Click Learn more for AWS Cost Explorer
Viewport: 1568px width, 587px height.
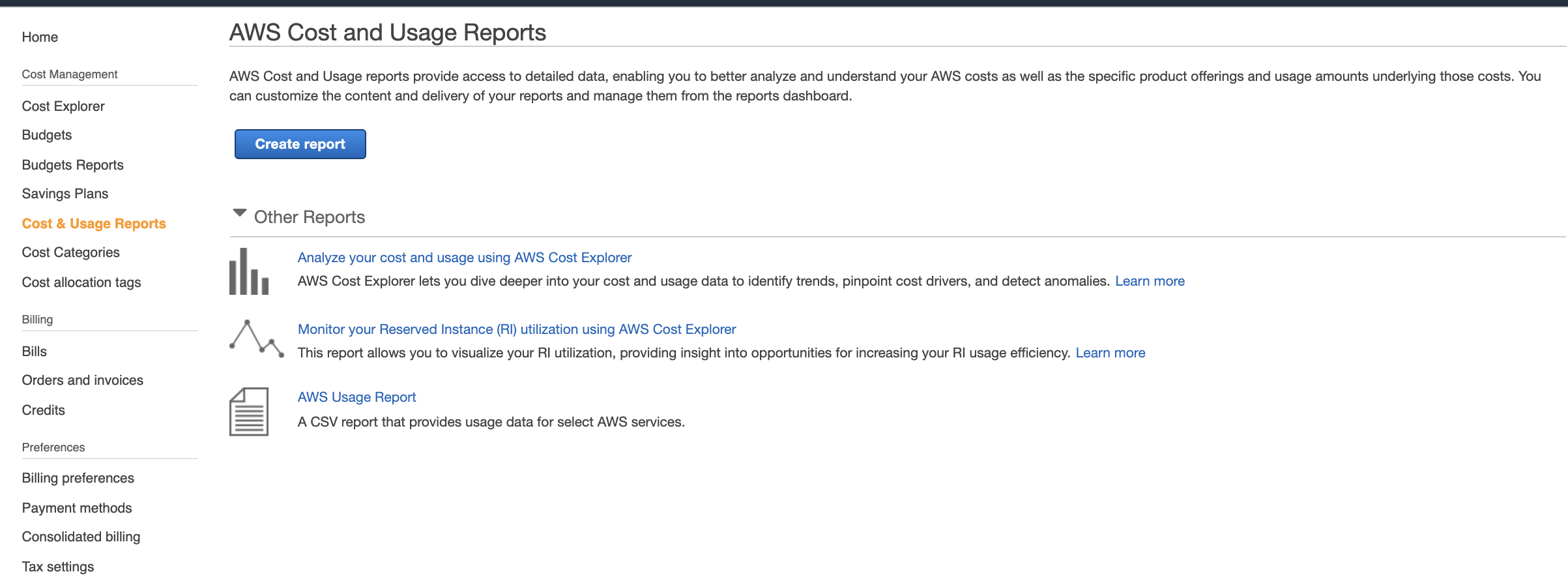1150,281
